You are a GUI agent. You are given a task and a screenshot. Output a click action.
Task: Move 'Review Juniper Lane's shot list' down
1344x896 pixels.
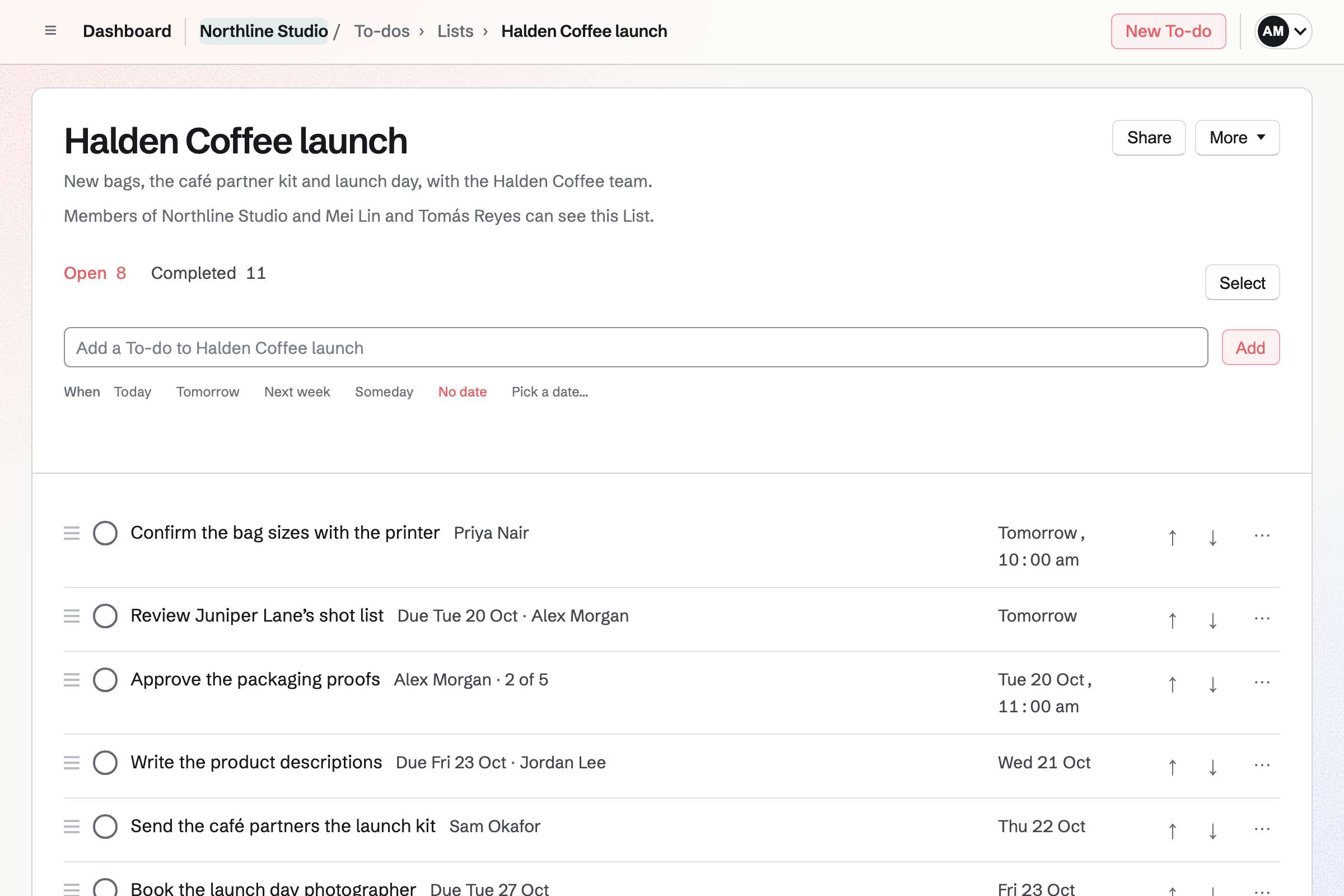[1212, 620]
